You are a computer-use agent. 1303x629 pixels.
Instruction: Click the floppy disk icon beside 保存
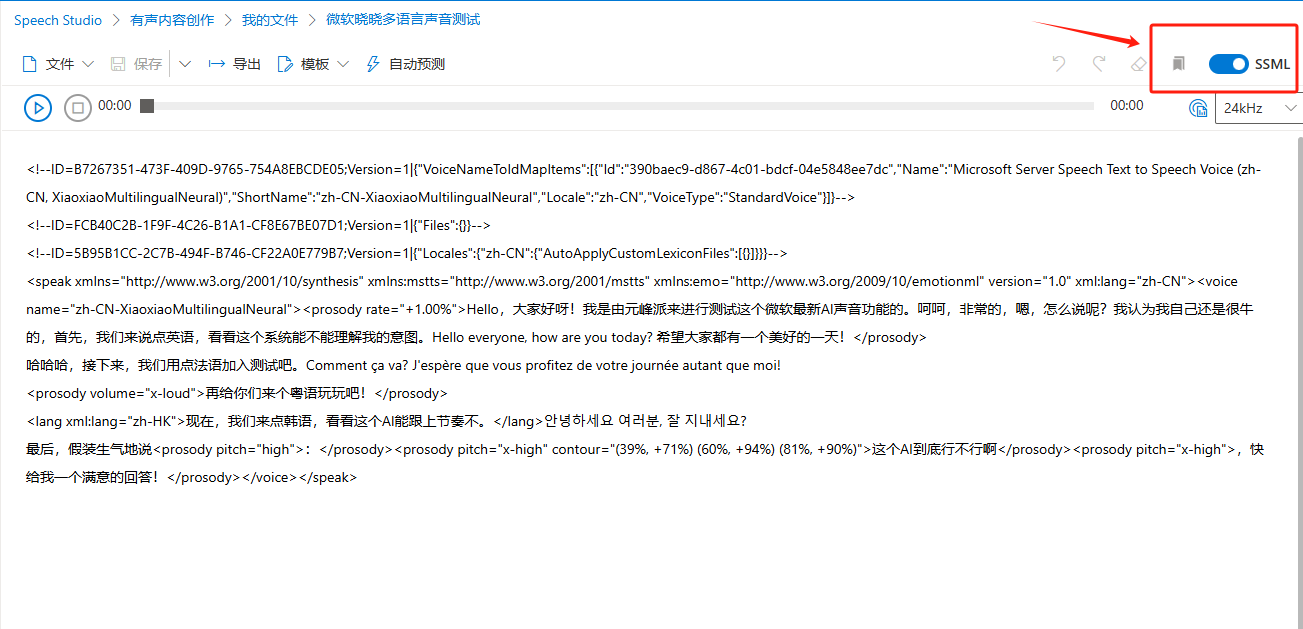[x=118, y=64]
